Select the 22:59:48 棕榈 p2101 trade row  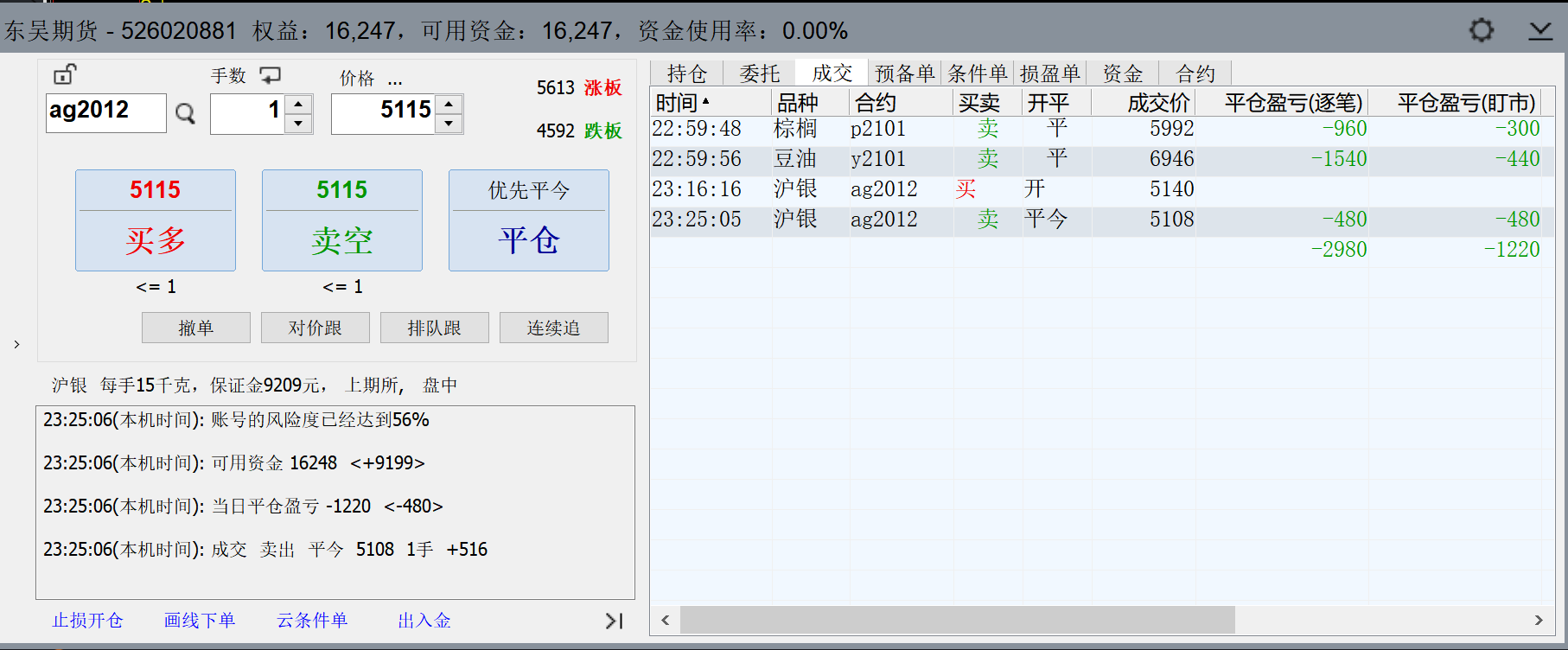pos(1102,130)
